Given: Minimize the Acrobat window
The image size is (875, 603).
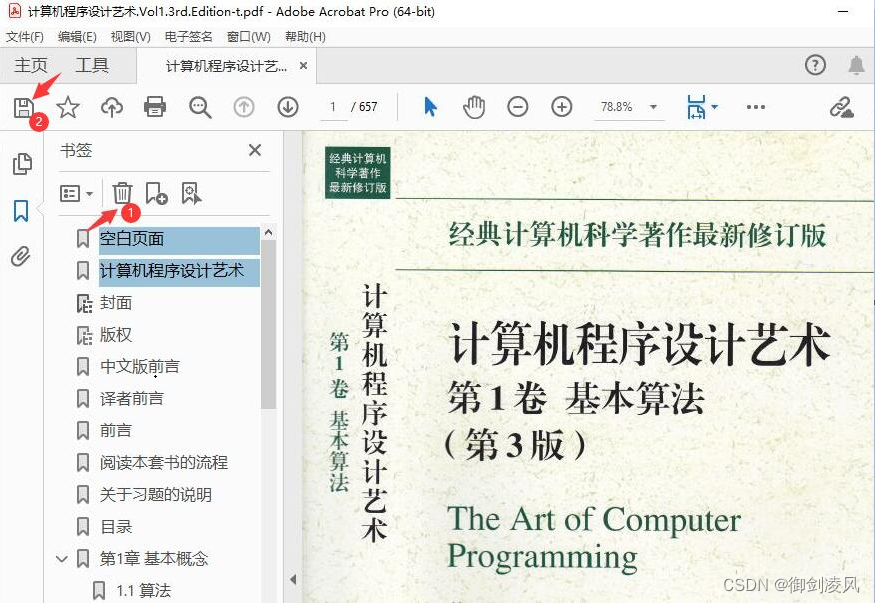Looking at the screenshot, I should [x=843, y=11].
